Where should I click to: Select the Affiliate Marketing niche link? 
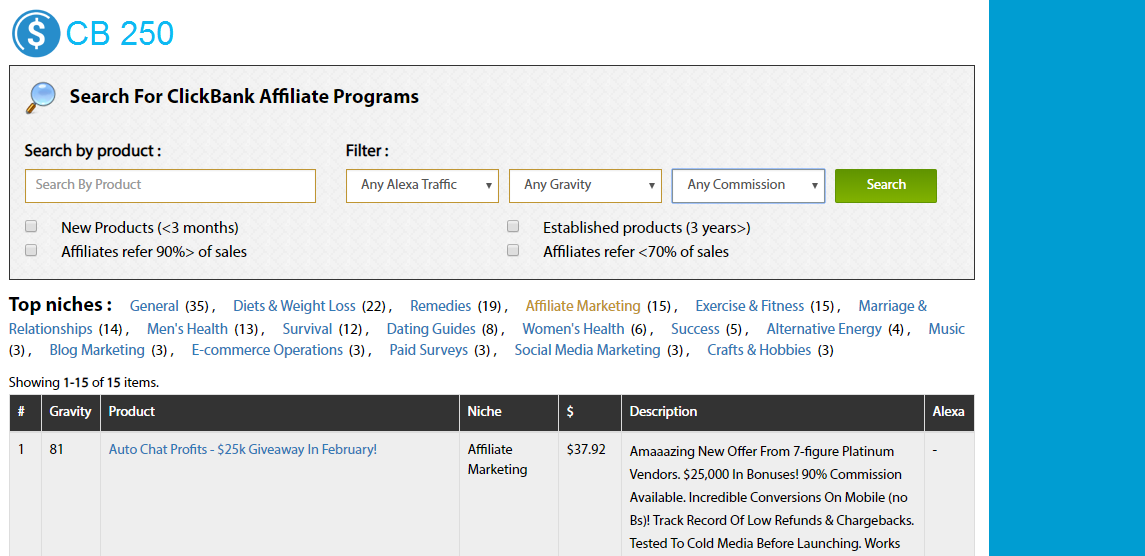coord(583,306)
